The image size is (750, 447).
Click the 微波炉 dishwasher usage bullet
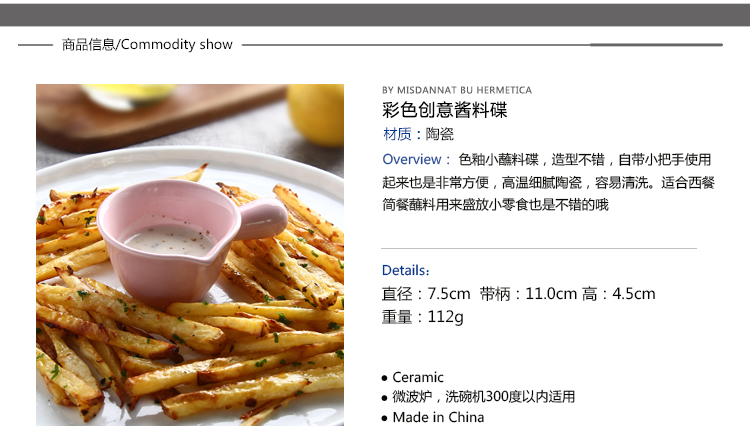[x=483, y=397]
